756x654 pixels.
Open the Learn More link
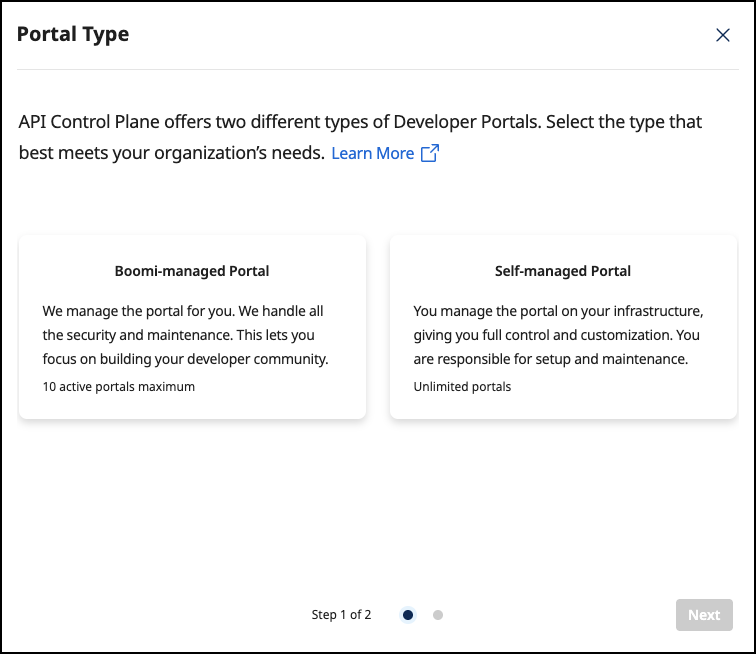372,153
